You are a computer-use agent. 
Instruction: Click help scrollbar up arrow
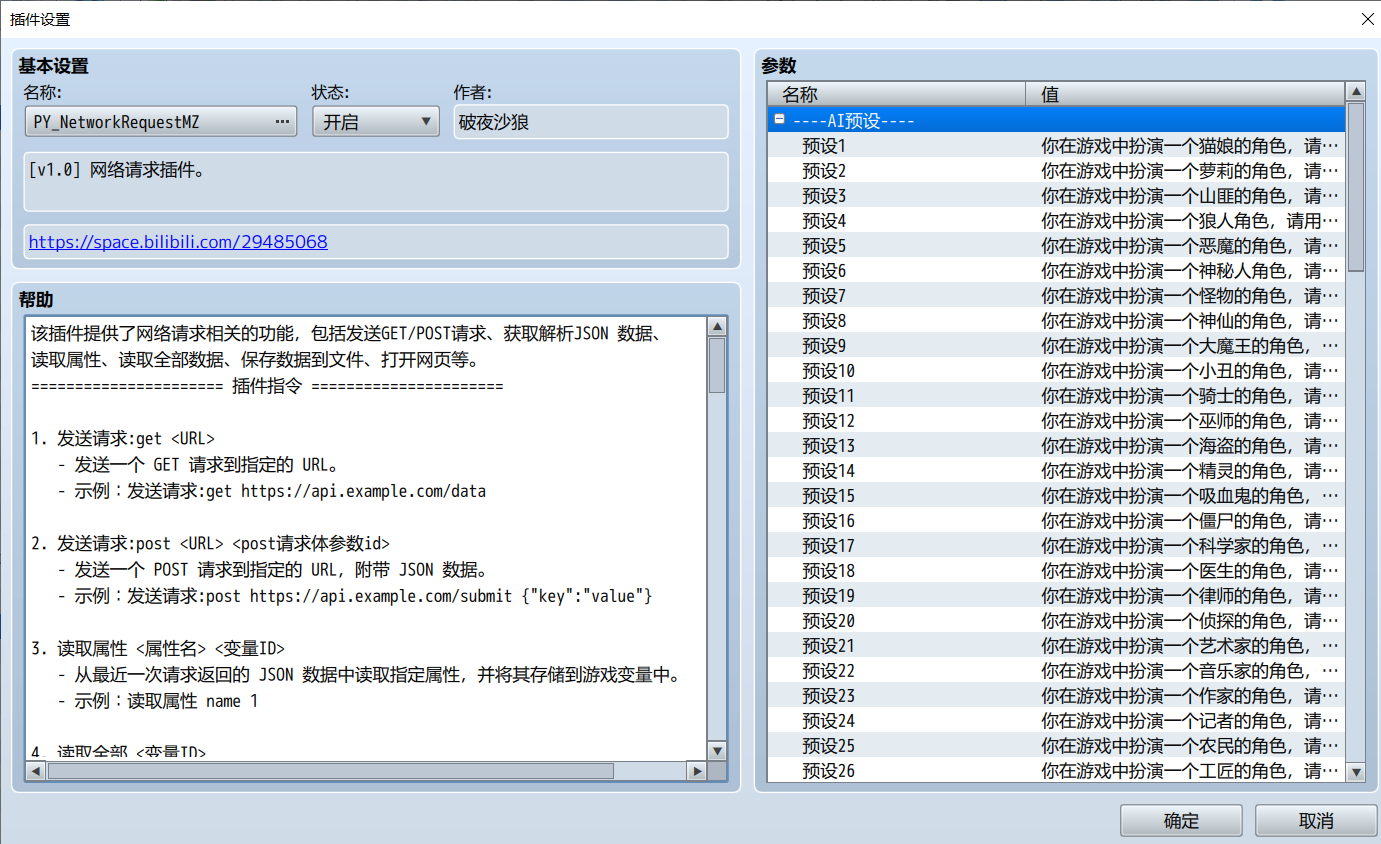click(717, 327)
